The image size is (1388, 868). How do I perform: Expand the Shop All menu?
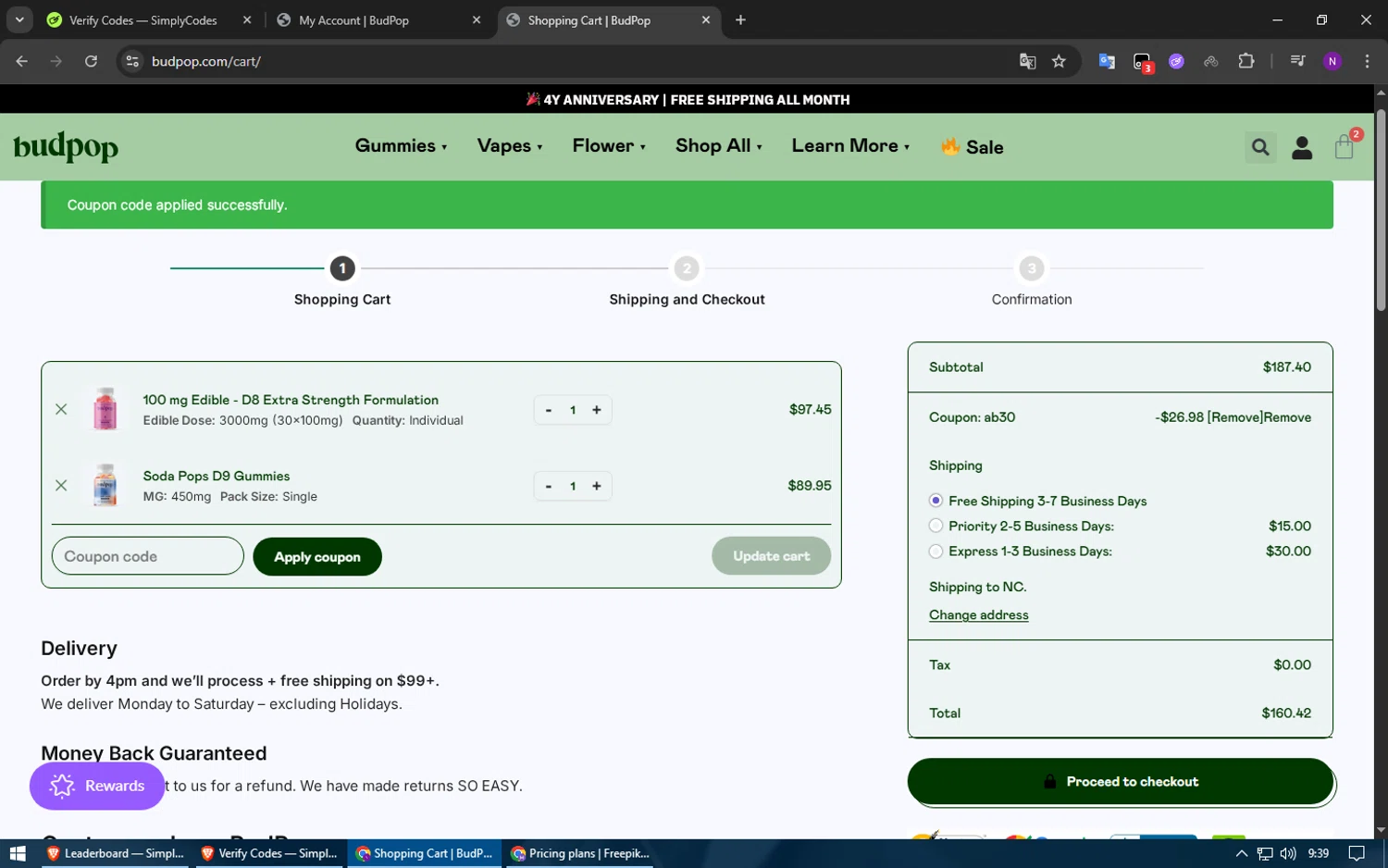[x=719, y=146]
